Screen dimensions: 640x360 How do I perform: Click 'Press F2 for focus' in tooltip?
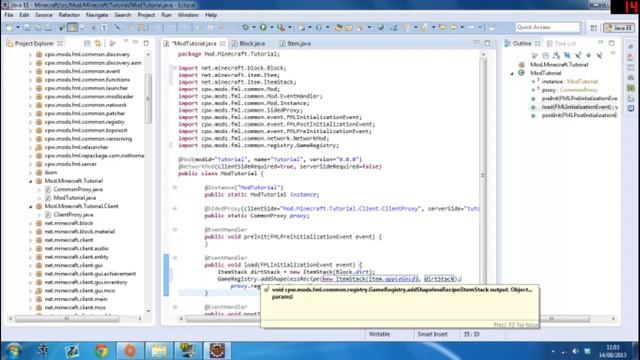(516, 325)
